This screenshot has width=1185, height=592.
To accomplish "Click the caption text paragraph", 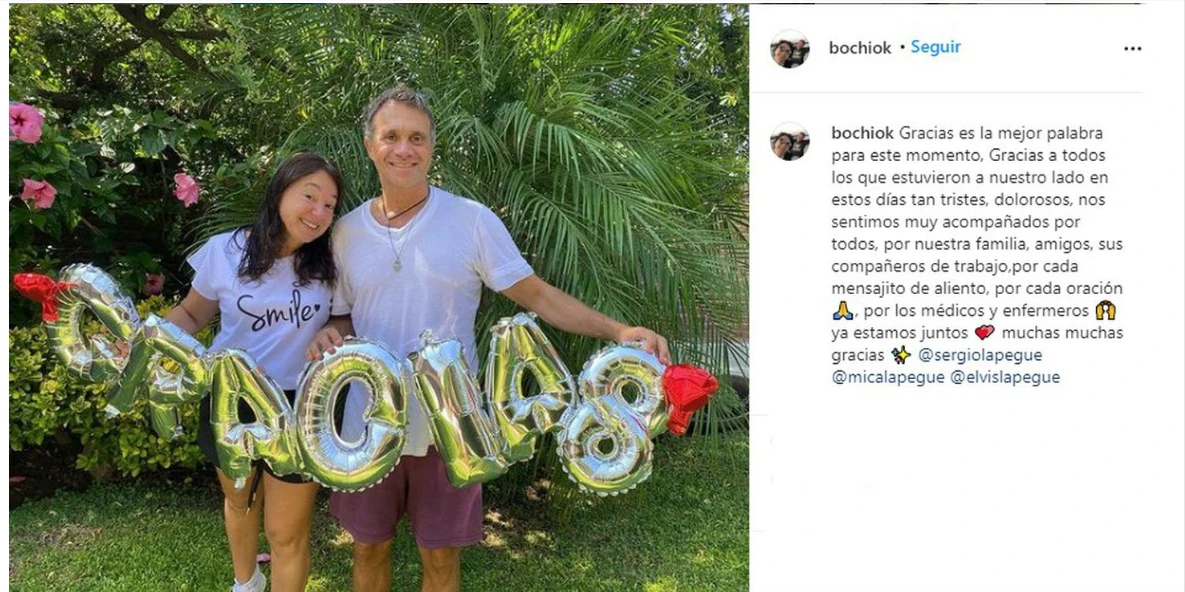I will pyautogui.click(x=977, y=255).
